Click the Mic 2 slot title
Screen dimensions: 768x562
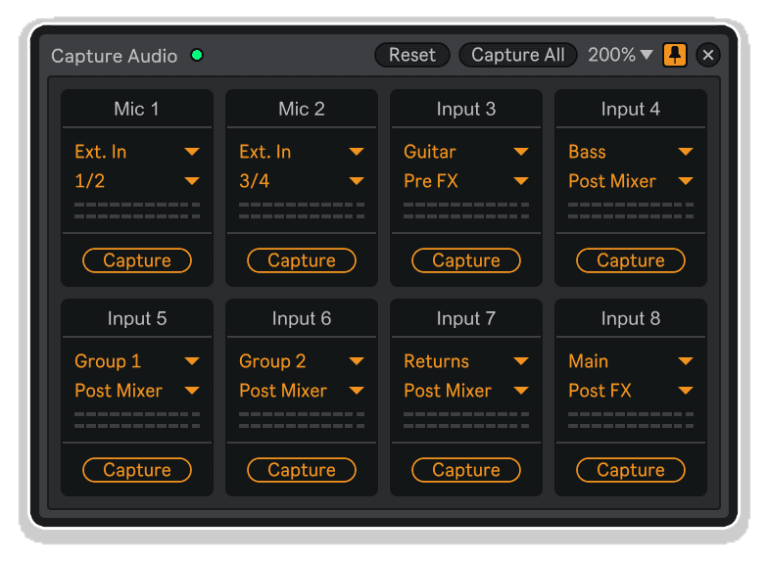[302, 109]
